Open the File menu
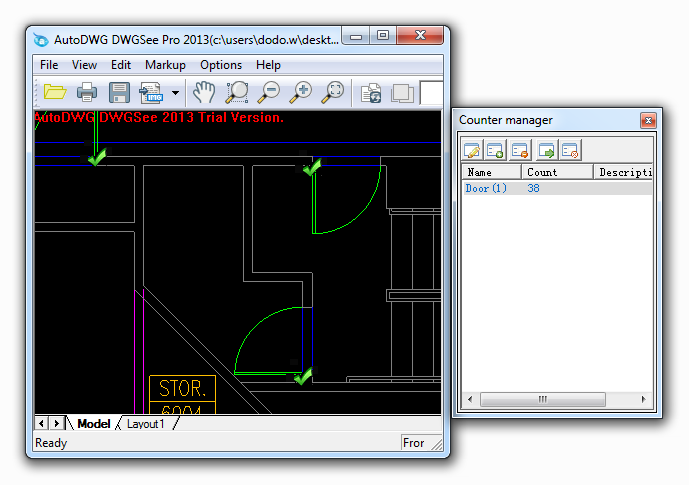The width and height of the screenshot is (689, 485). click(x=49, y=65)
